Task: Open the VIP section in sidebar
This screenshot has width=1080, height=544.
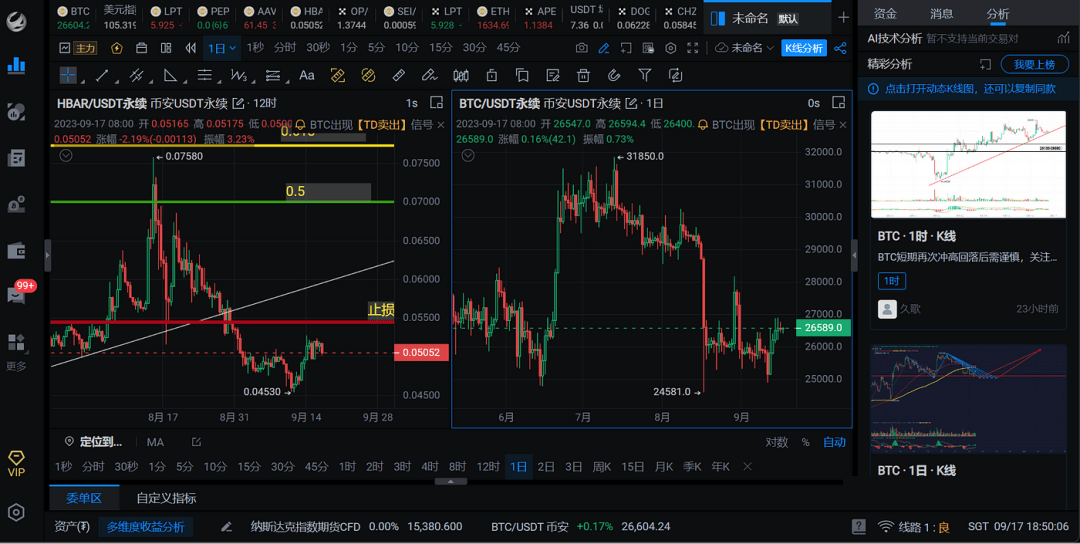Action: pos(16,464)
